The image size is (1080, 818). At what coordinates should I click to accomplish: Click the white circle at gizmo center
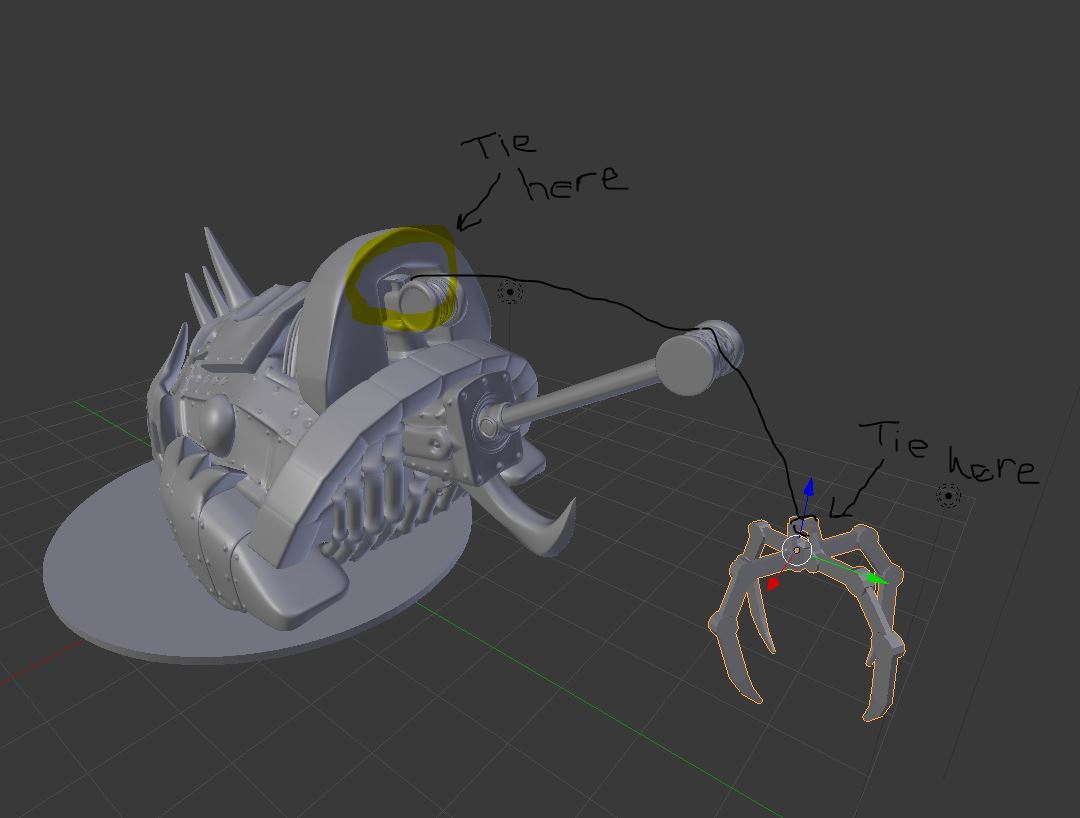[796, 550]
